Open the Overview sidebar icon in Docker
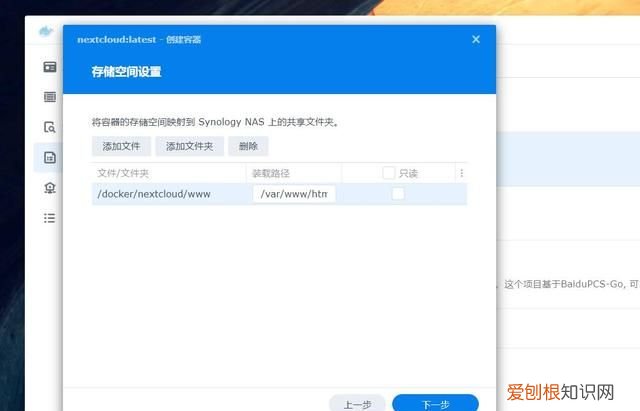 point(50,67)
